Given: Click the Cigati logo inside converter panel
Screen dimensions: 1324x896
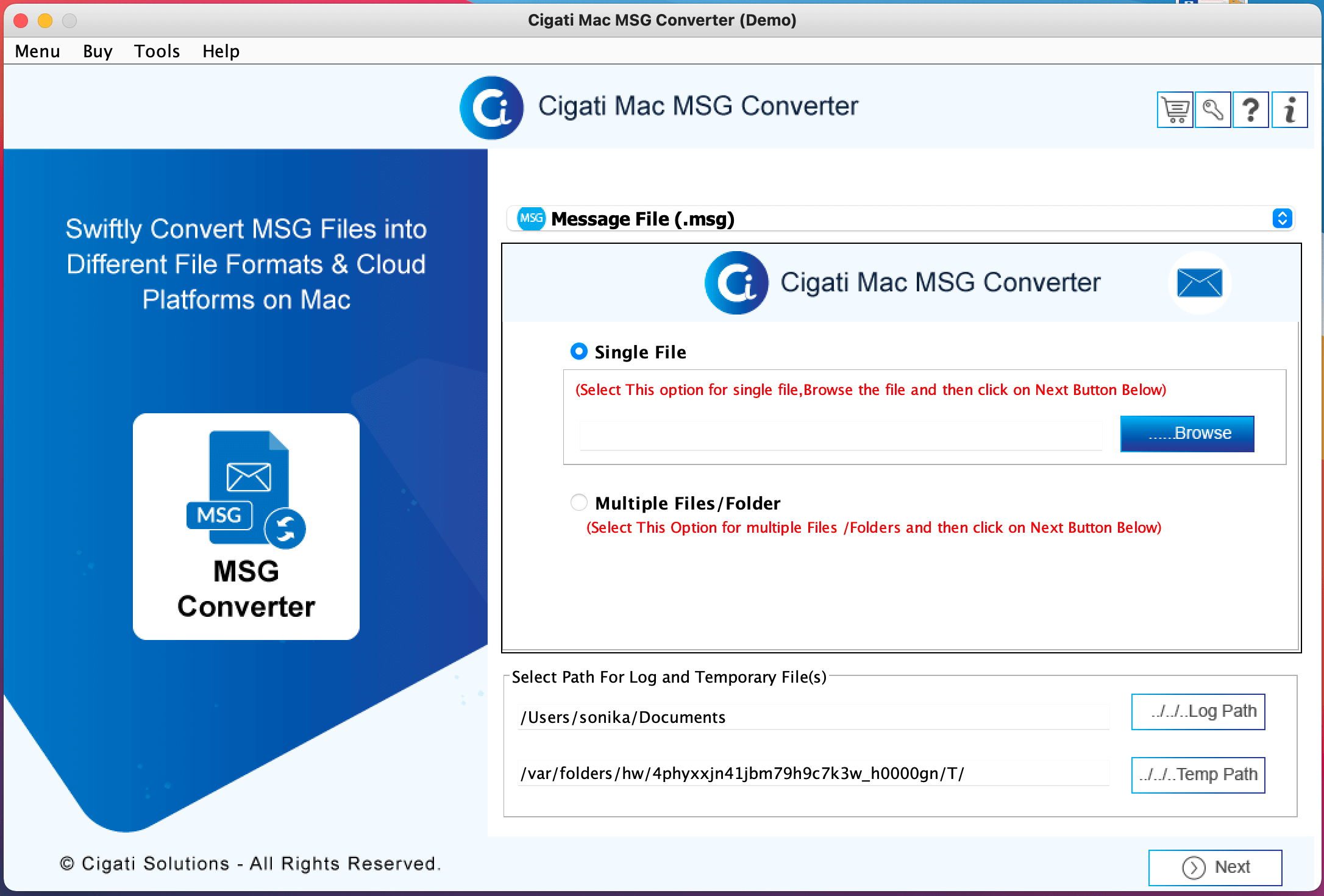Looking at the screenshot, I should click(736, 283).
